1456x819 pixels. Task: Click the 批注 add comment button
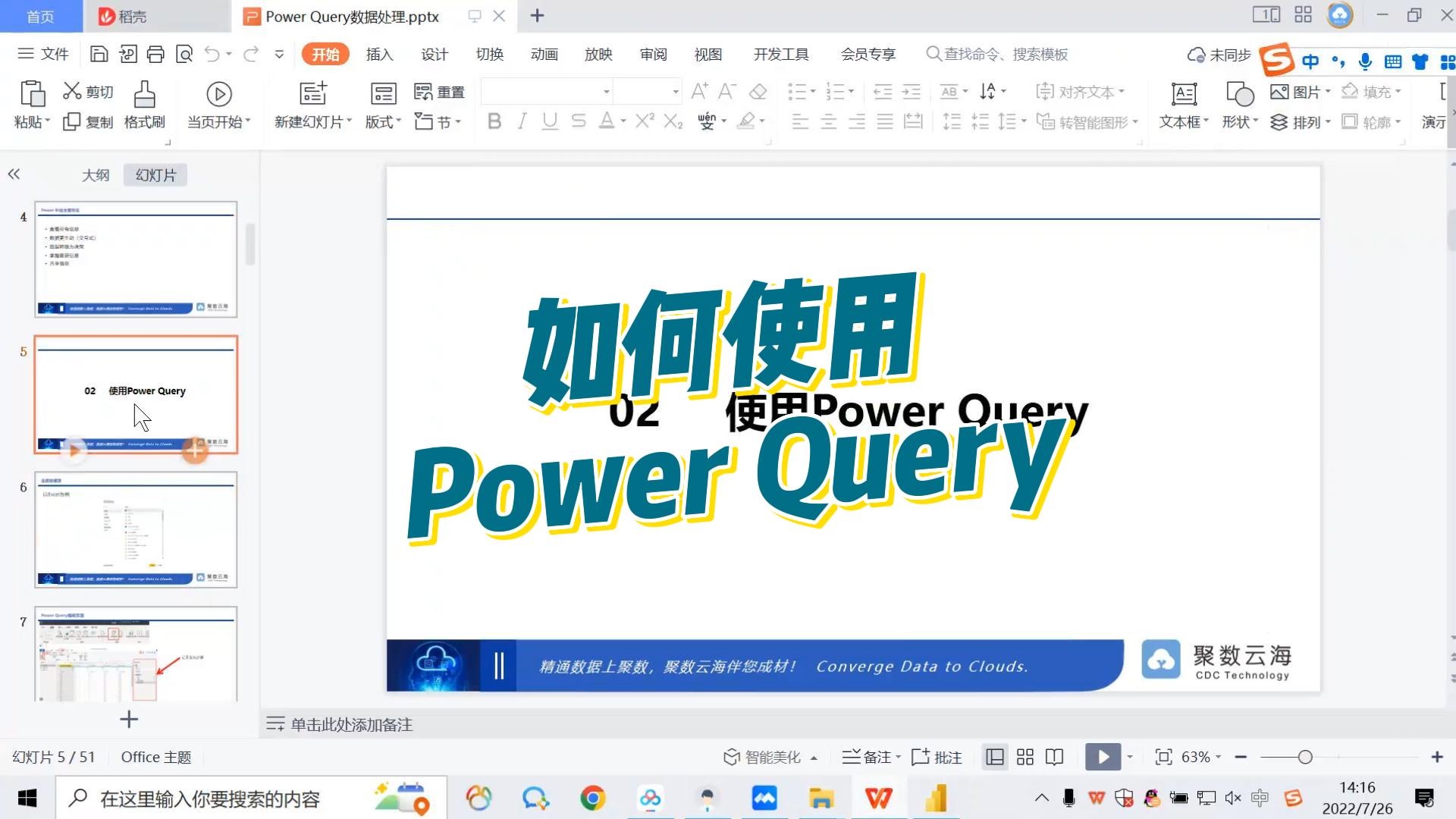[x=937, y=757]
